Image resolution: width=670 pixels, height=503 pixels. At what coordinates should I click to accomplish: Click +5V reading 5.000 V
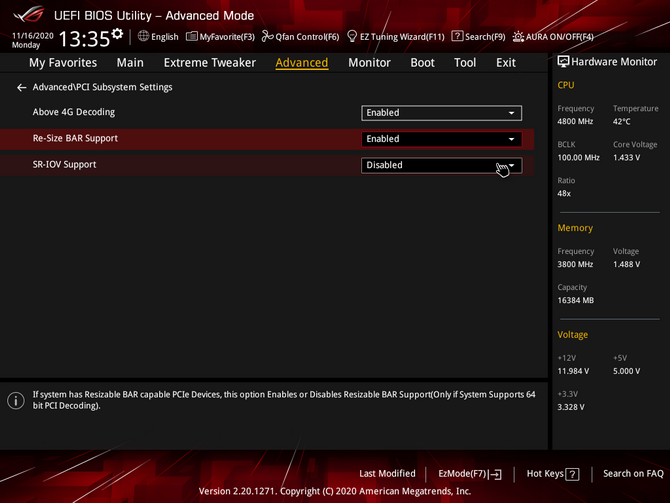tap(626, 371)
